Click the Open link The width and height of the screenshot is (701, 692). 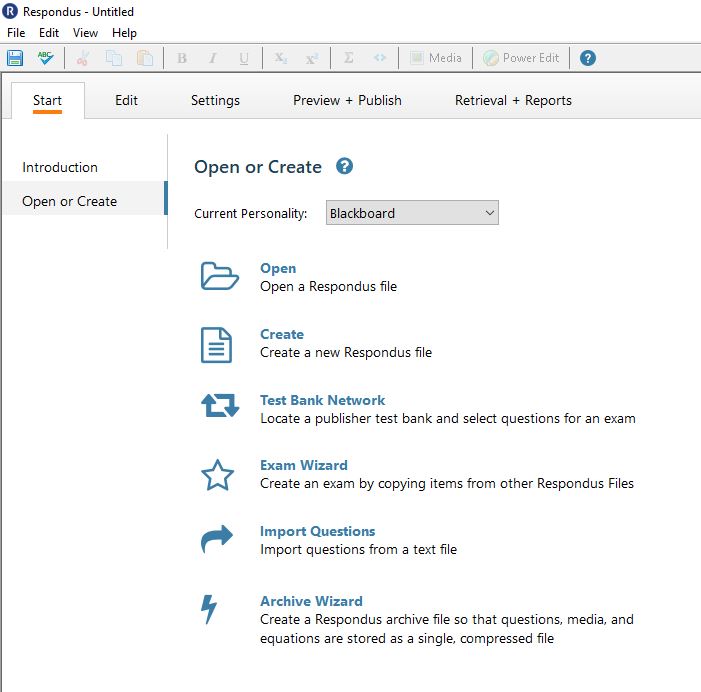pos(278,268)
